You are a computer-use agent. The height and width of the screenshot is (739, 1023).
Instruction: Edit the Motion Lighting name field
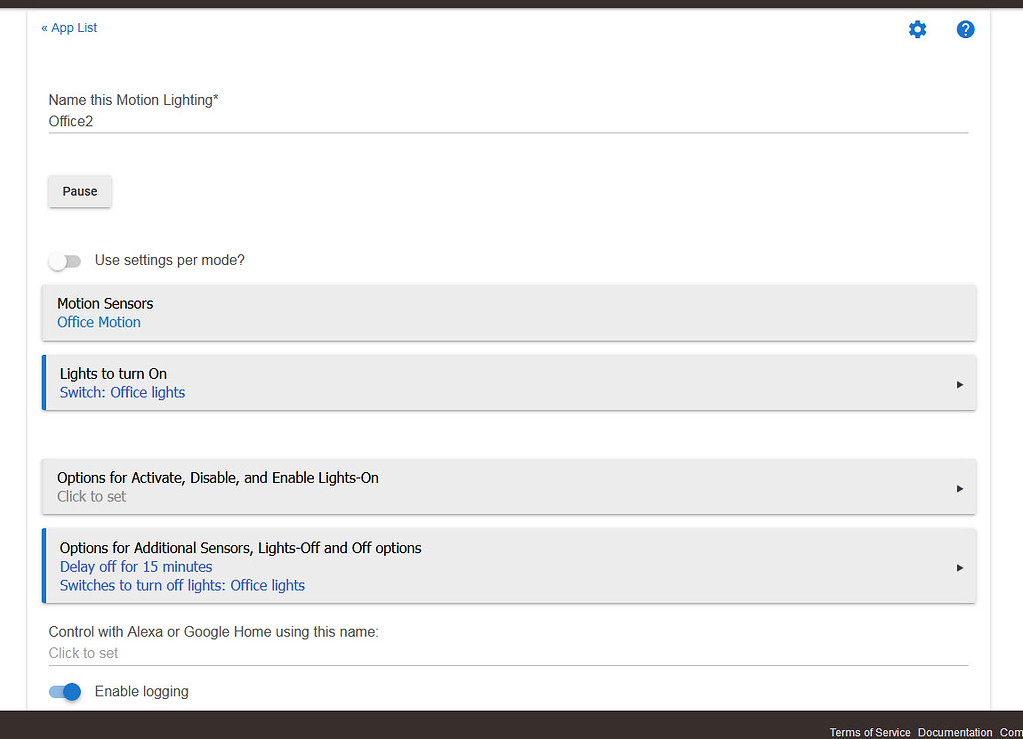[508, 121]
